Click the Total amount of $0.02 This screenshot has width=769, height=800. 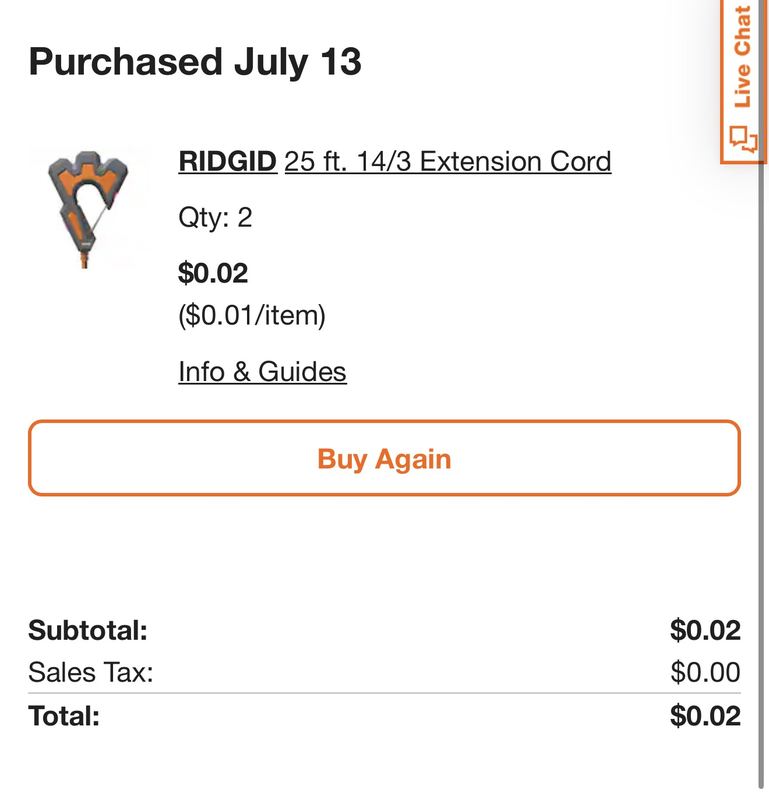click(x=705, y=715)
